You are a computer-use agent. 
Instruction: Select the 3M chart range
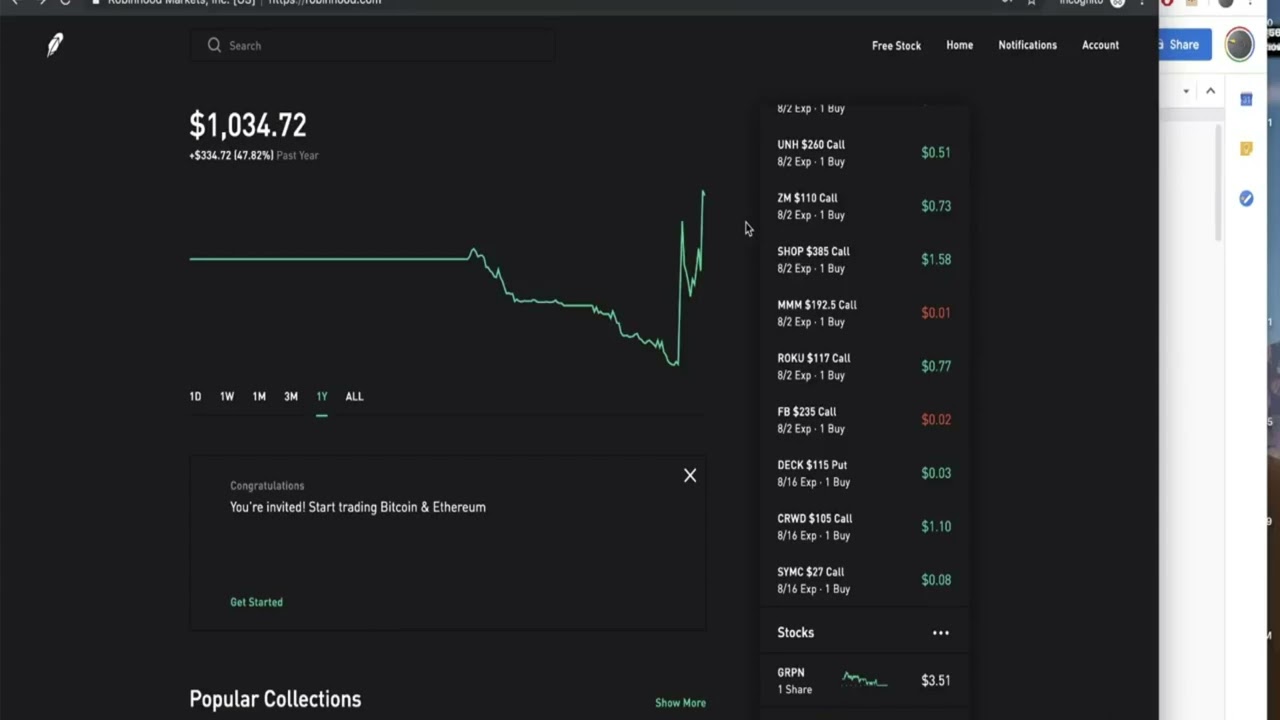point(290,396)
